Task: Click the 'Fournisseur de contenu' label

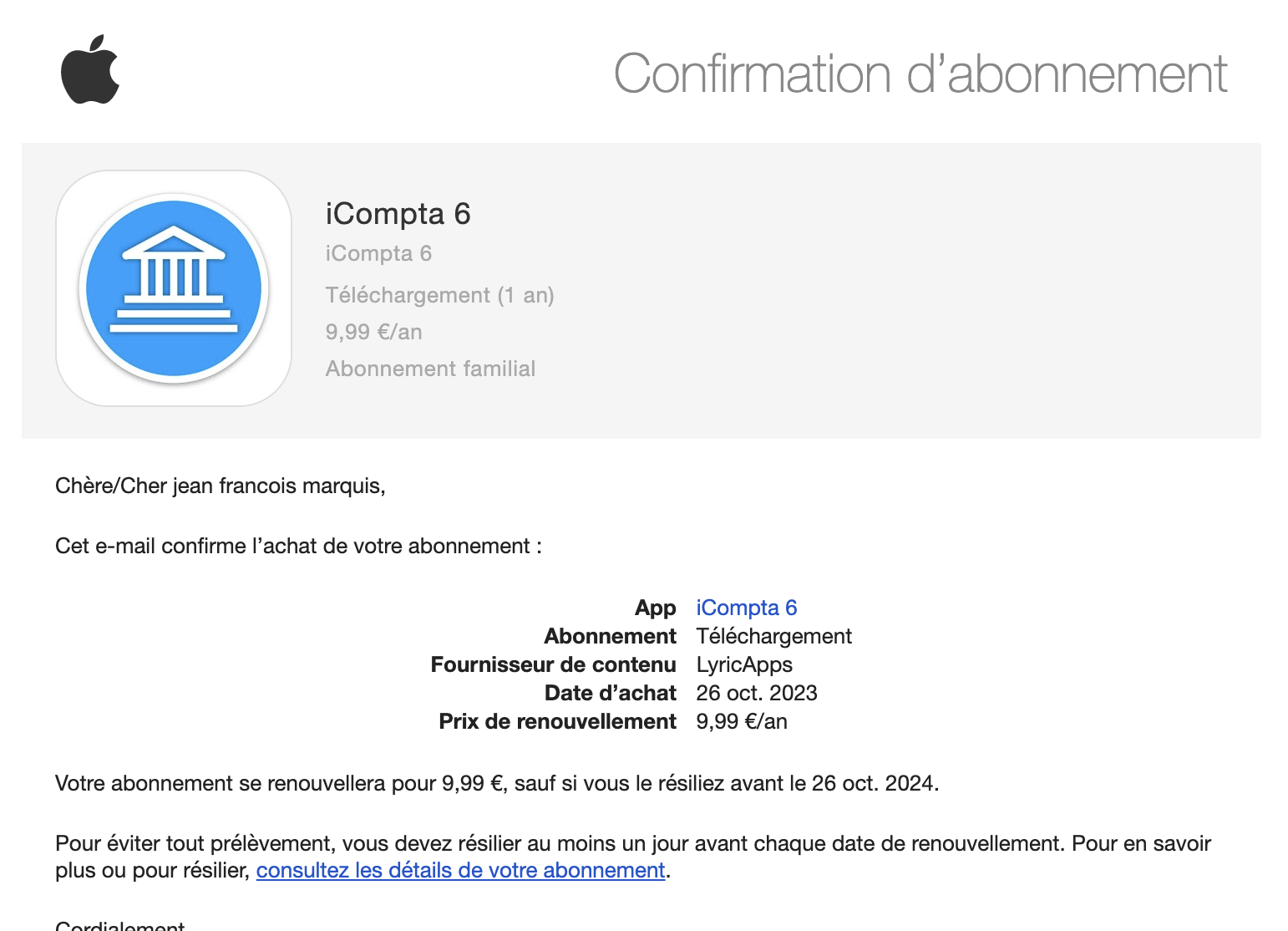Action: (x=554, y=664)
